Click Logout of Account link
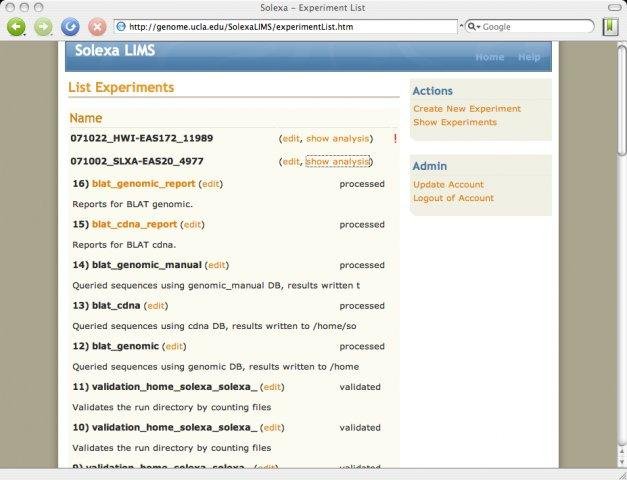This screenshot has width=627, height=480. pyautogui.click(x=453, y=198)
